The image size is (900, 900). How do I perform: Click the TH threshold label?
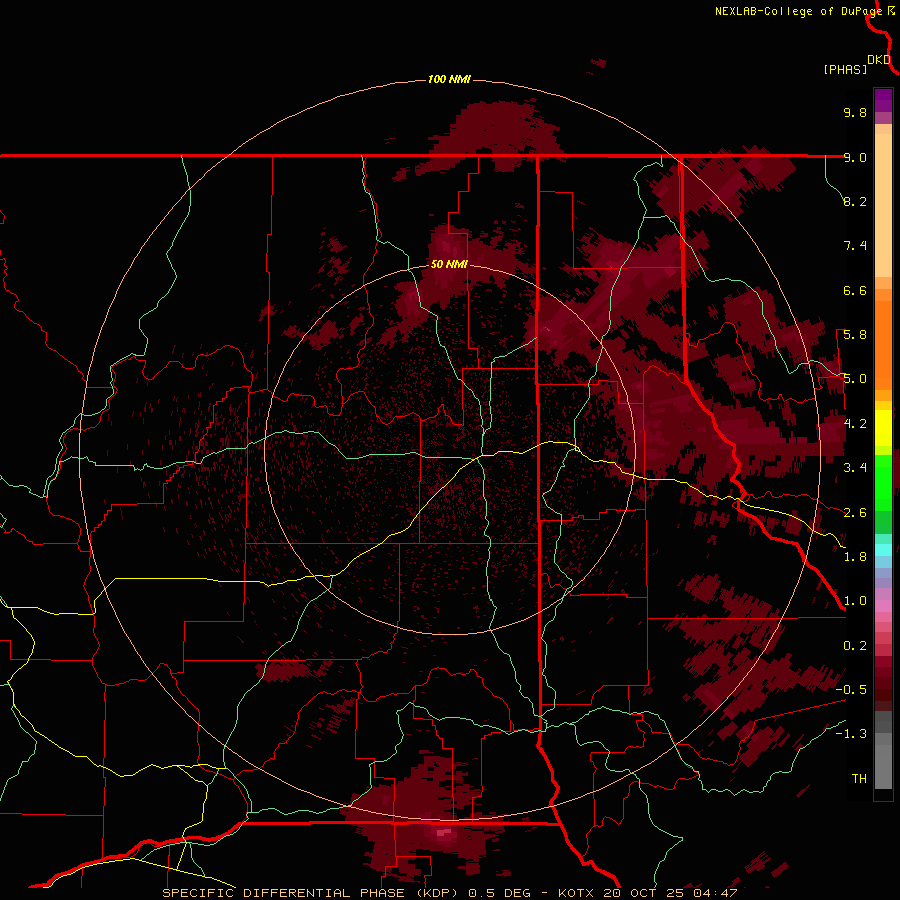coord(859,779)
